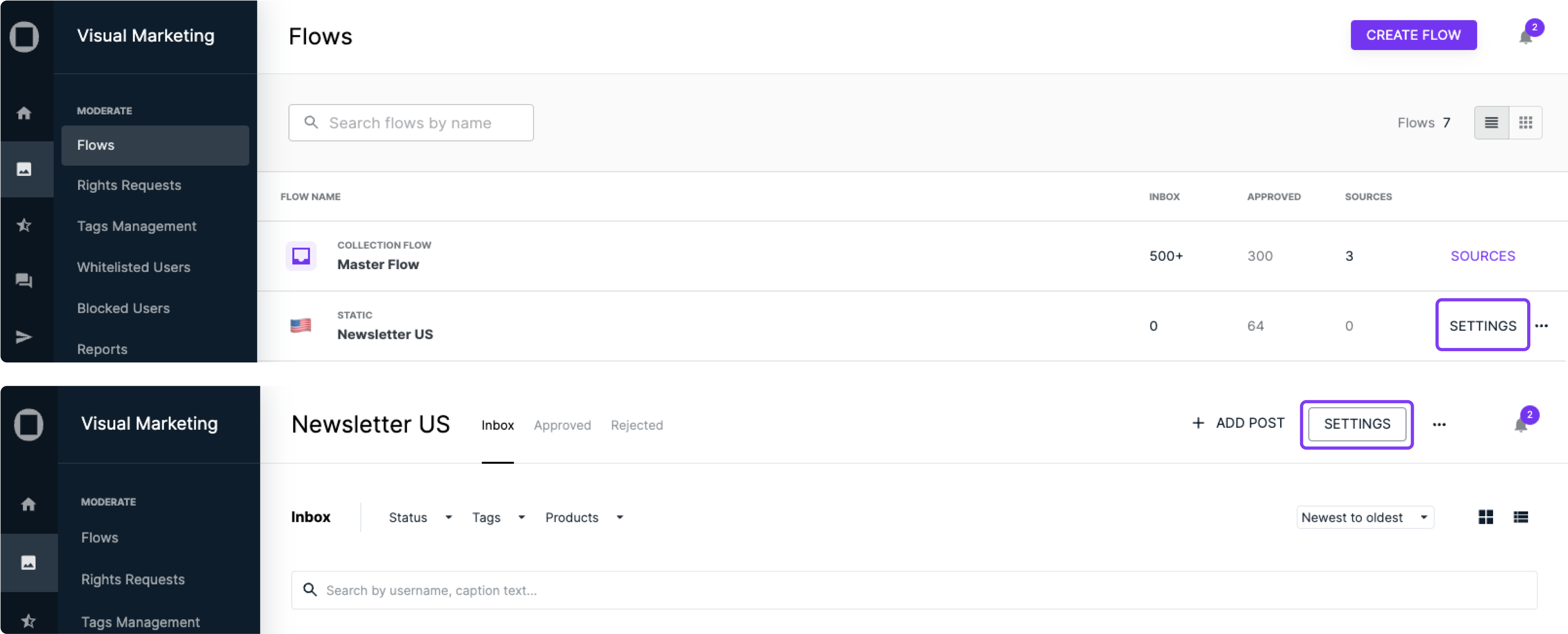The width and height of the screenshot is (1568, 634).
Task: Switch inbox to tile grid view
Action: (x=1486, y=517)
